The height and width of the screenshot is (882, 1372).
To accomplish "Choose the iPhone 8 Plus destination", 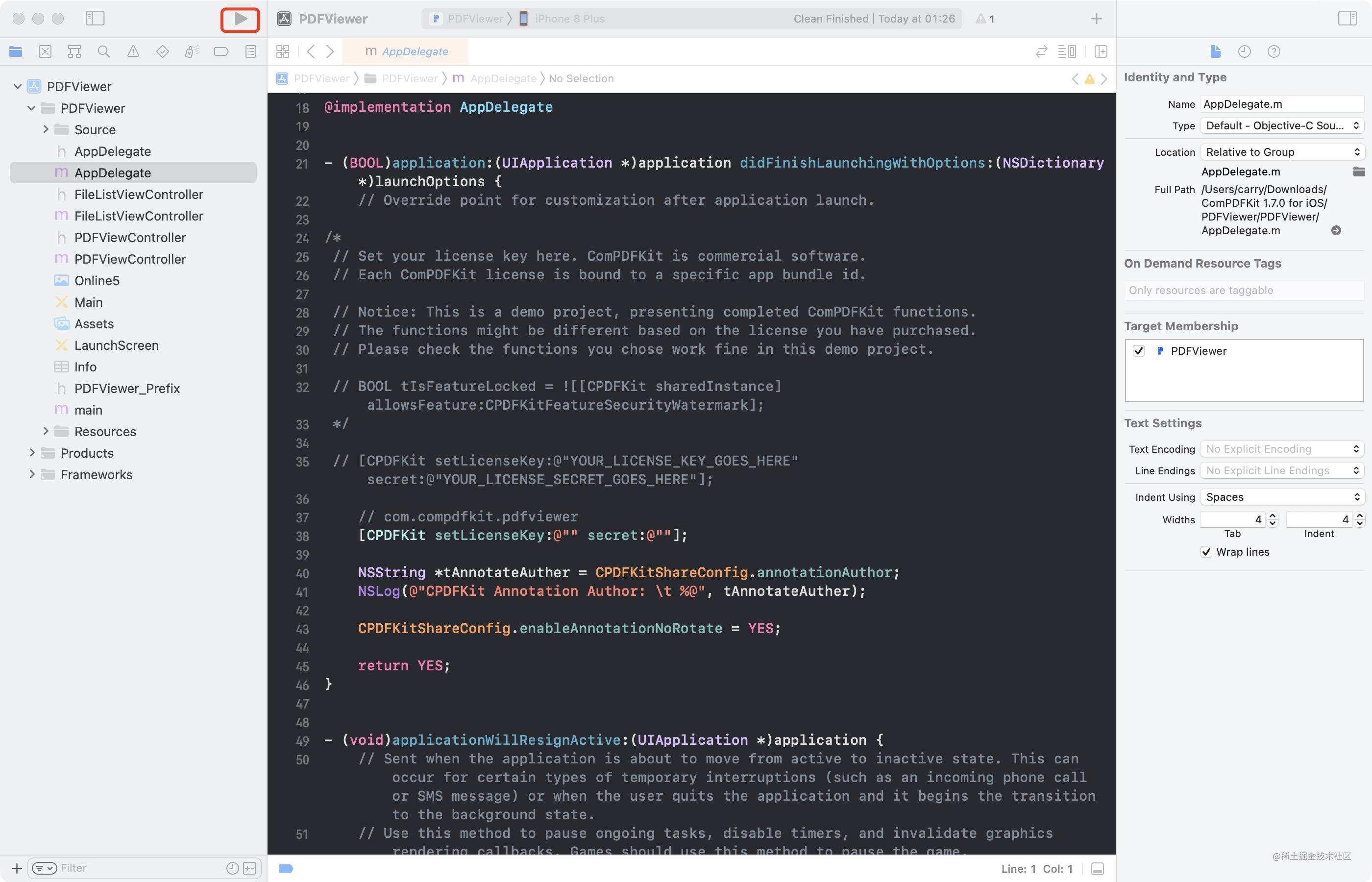I will [562, 18].
